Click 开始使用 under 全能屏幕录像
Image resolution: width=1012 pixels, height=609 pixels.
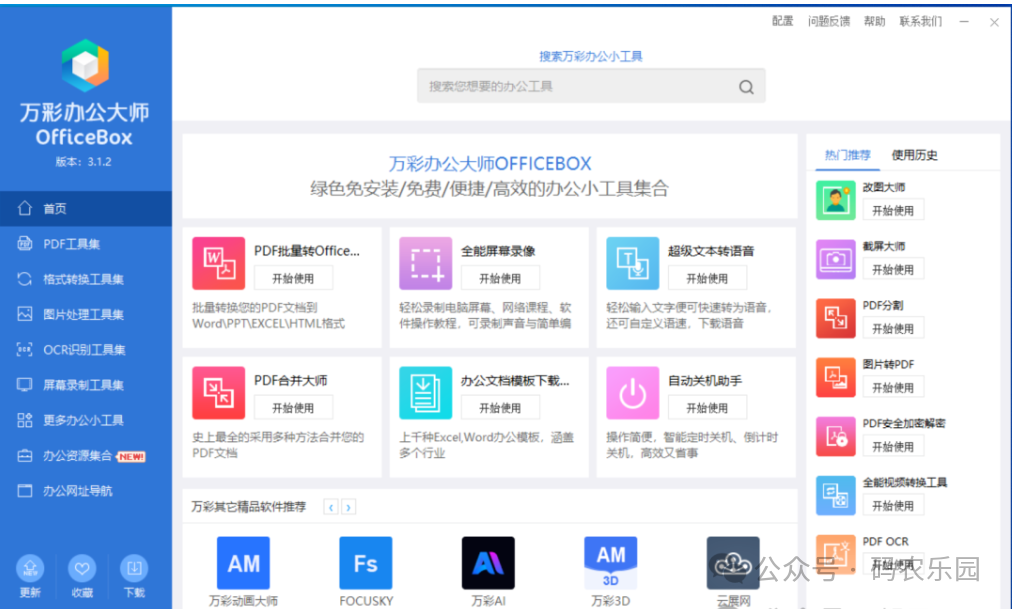click(500, 278)
